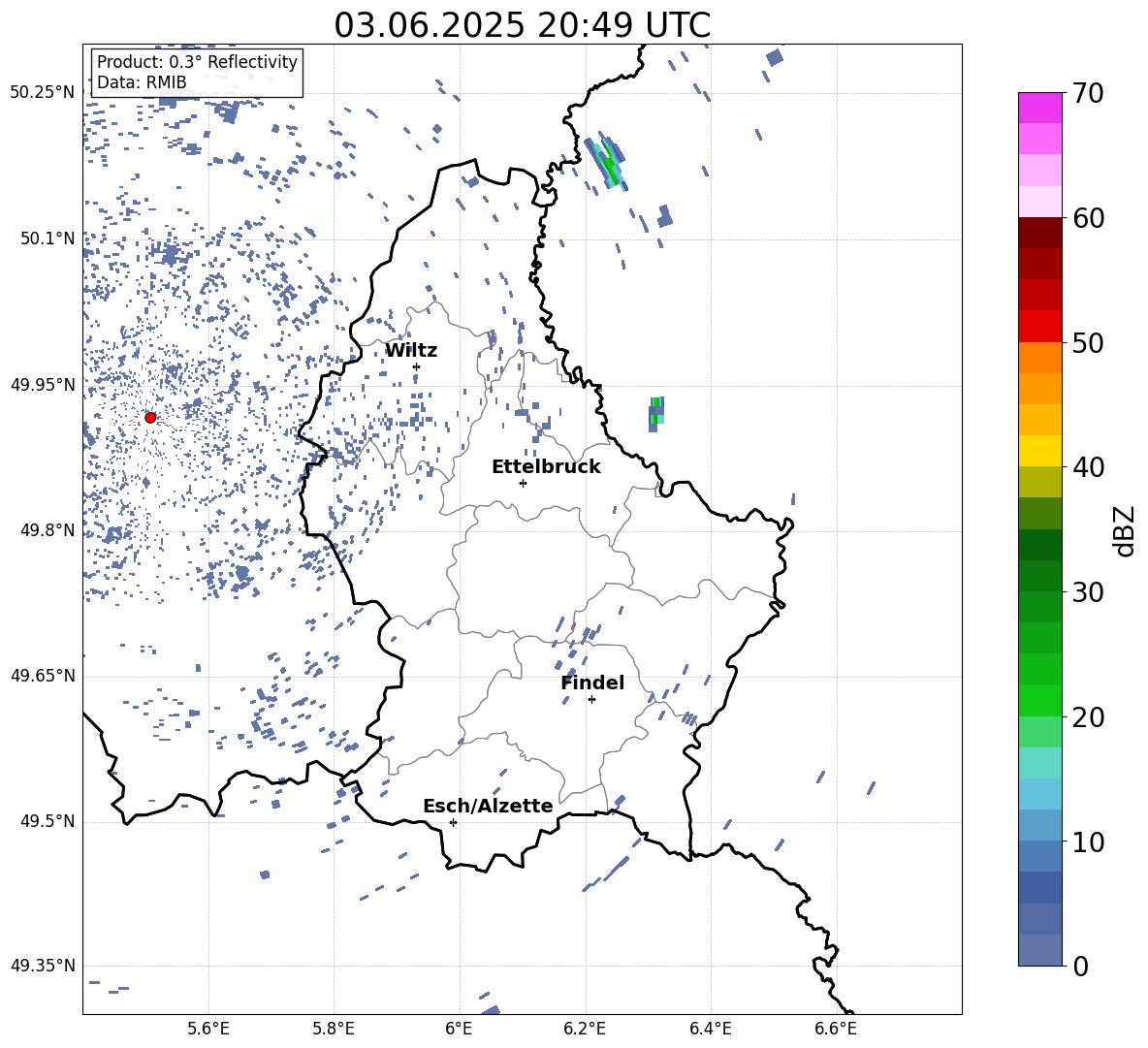The image size is (1148, 1048).
Task: Click the 49.65°N latitude label
Action: coord(43,676)
